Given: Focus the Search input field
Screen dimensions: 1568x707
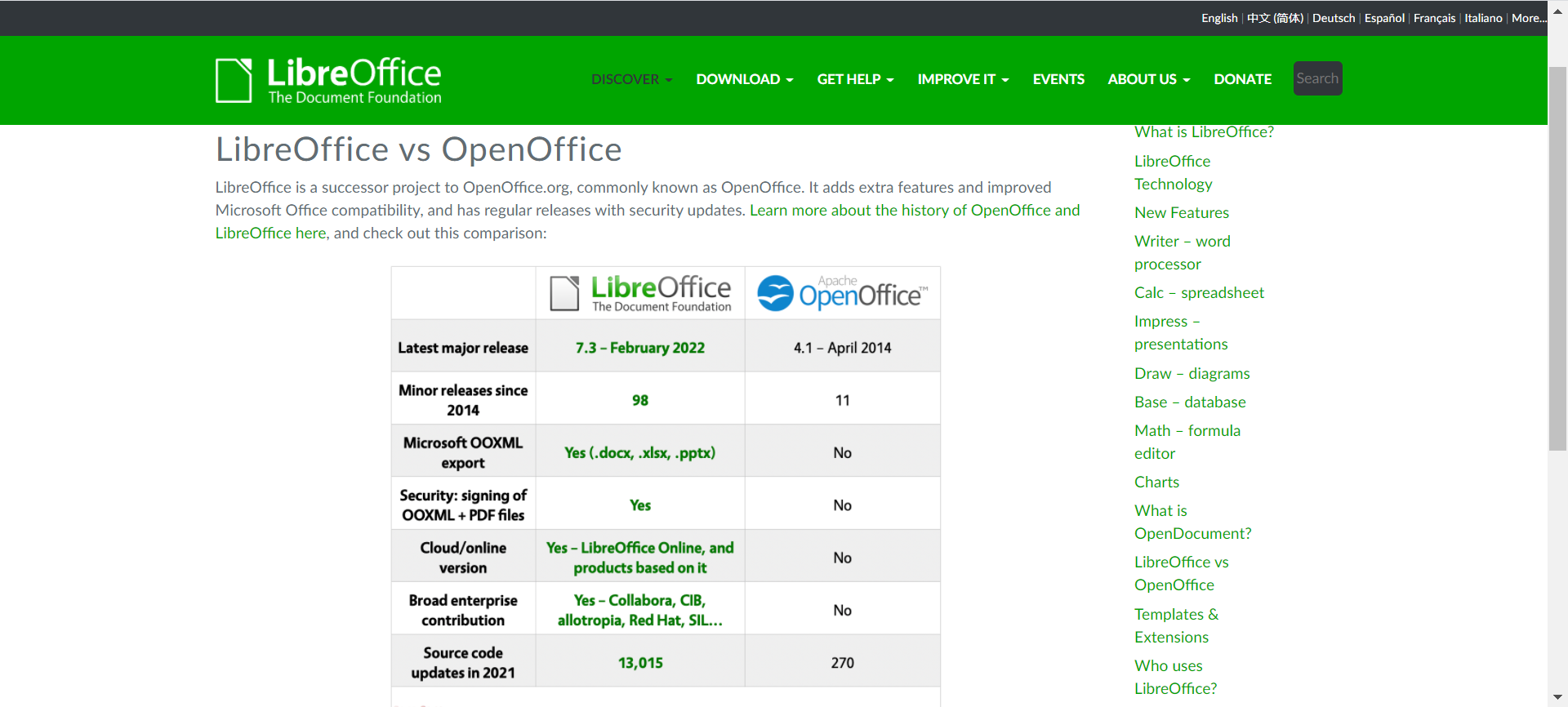Looking at the screenshot, I should pyautogui.click(x=1317, y=78).
